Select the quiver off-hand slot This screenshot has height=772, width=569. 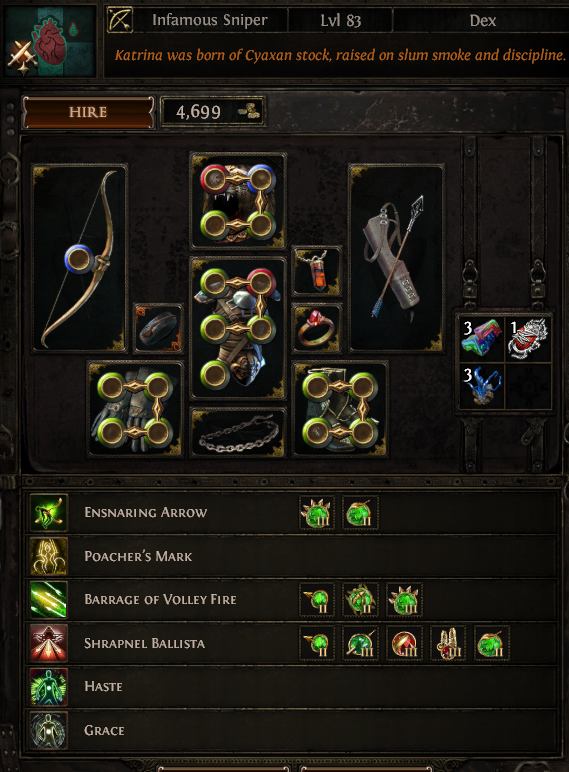point(397,258)
